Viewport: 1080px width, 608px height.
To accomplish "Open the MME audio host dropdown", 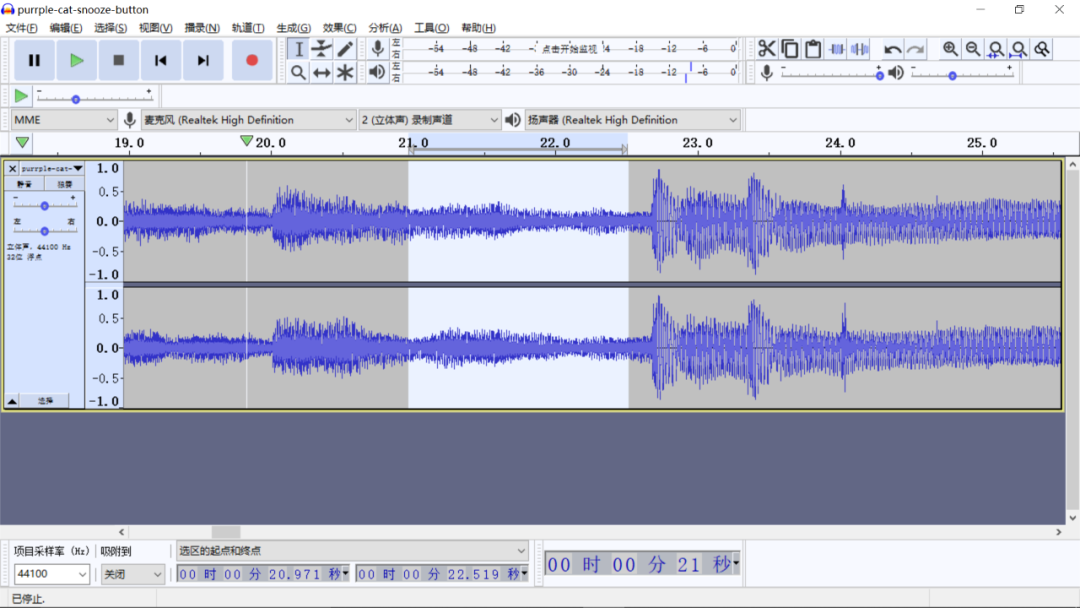I will click(63, 120).
